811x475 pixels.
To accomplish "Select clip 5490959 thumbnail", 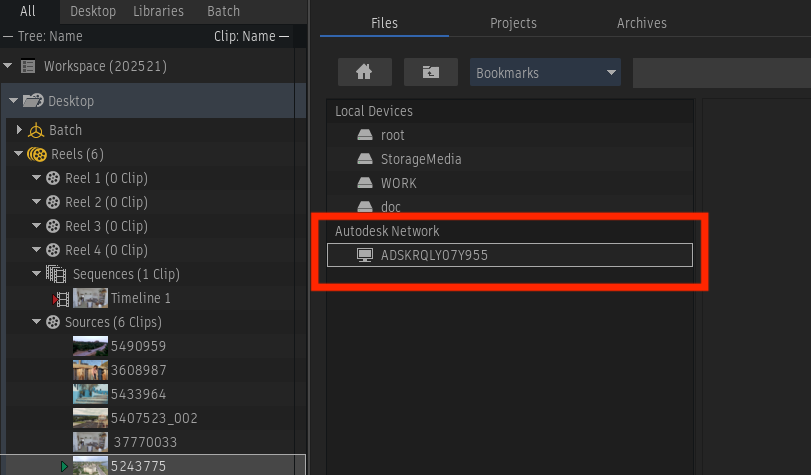I will pyautogui.click(x=91, y=346).
